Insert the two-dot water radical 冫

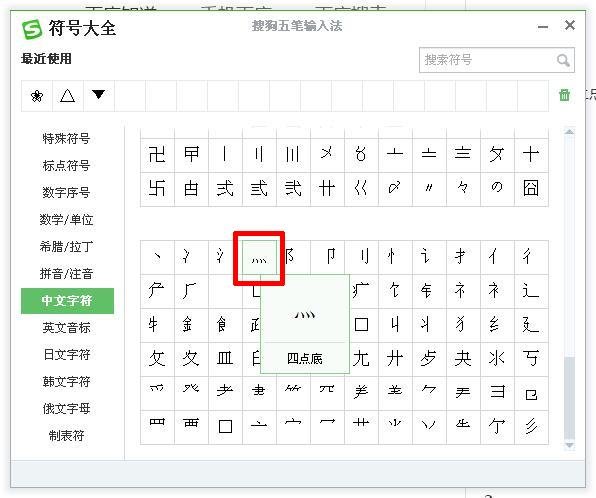coord(191,257)
